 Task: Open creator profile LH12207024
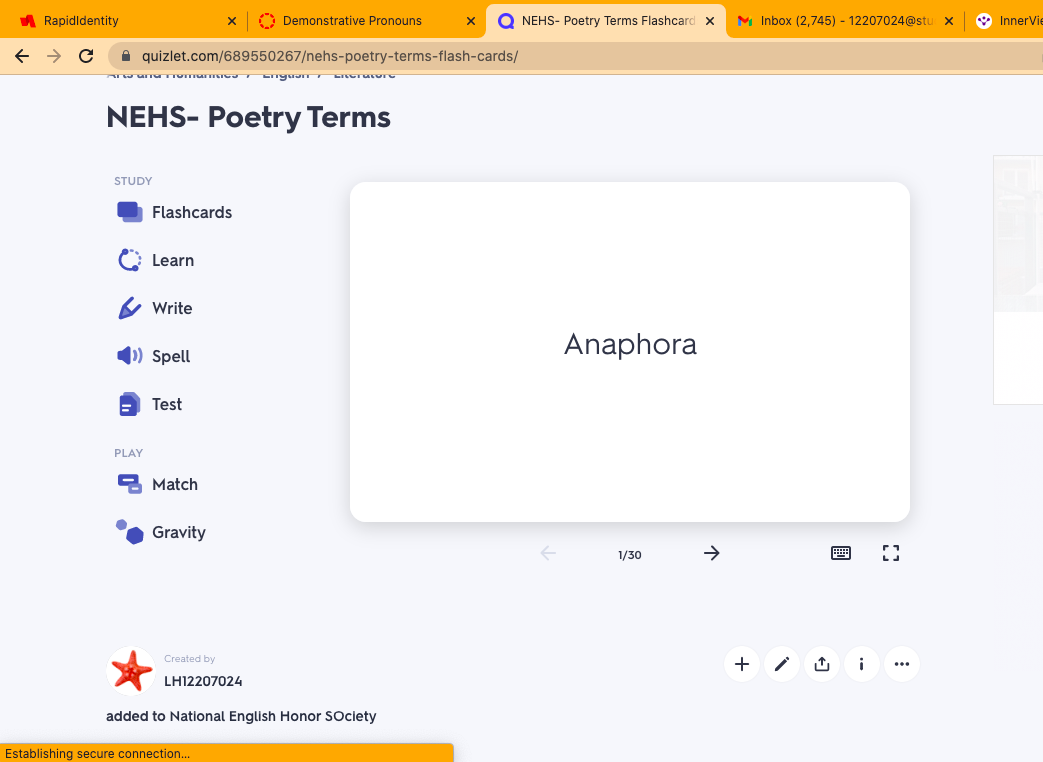click(x=203, y=681)
